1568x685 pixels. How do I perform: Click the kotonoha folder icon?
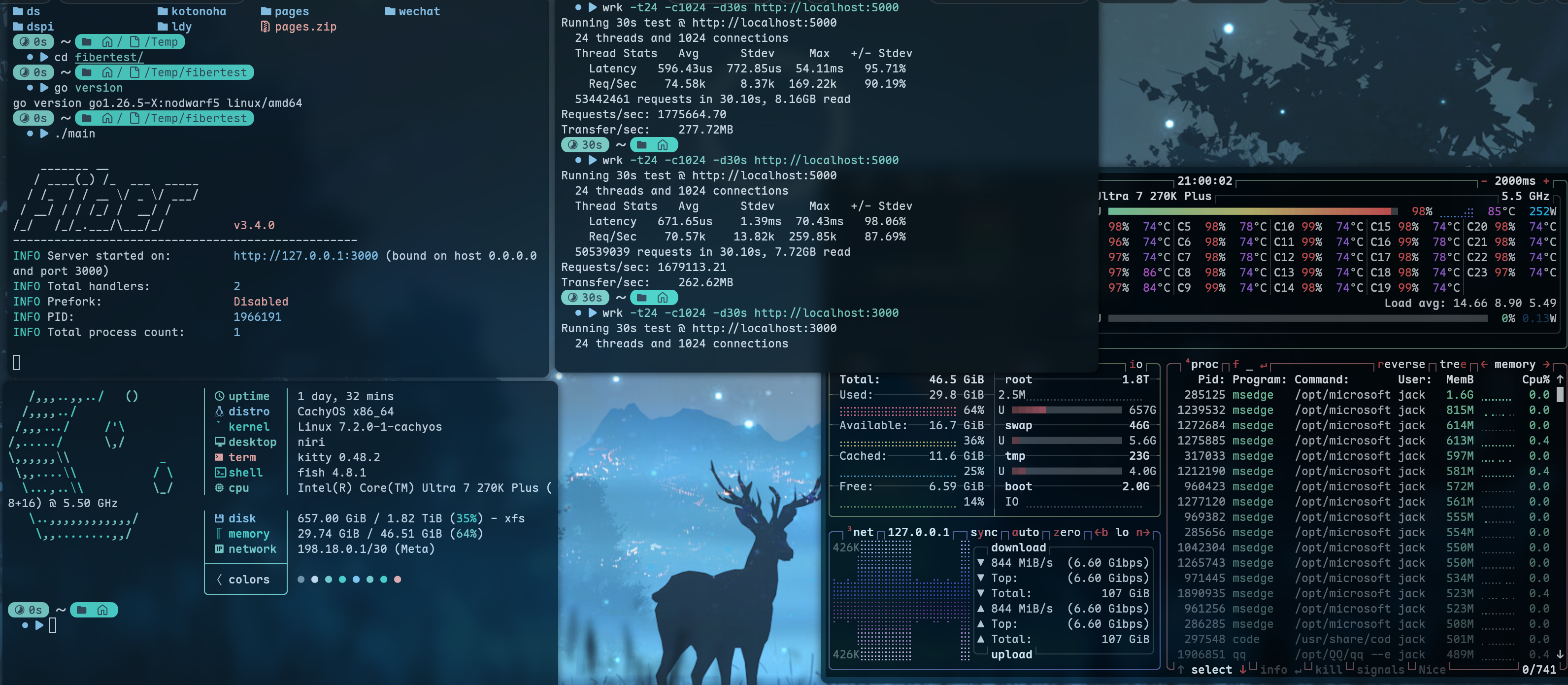[163, 11]
